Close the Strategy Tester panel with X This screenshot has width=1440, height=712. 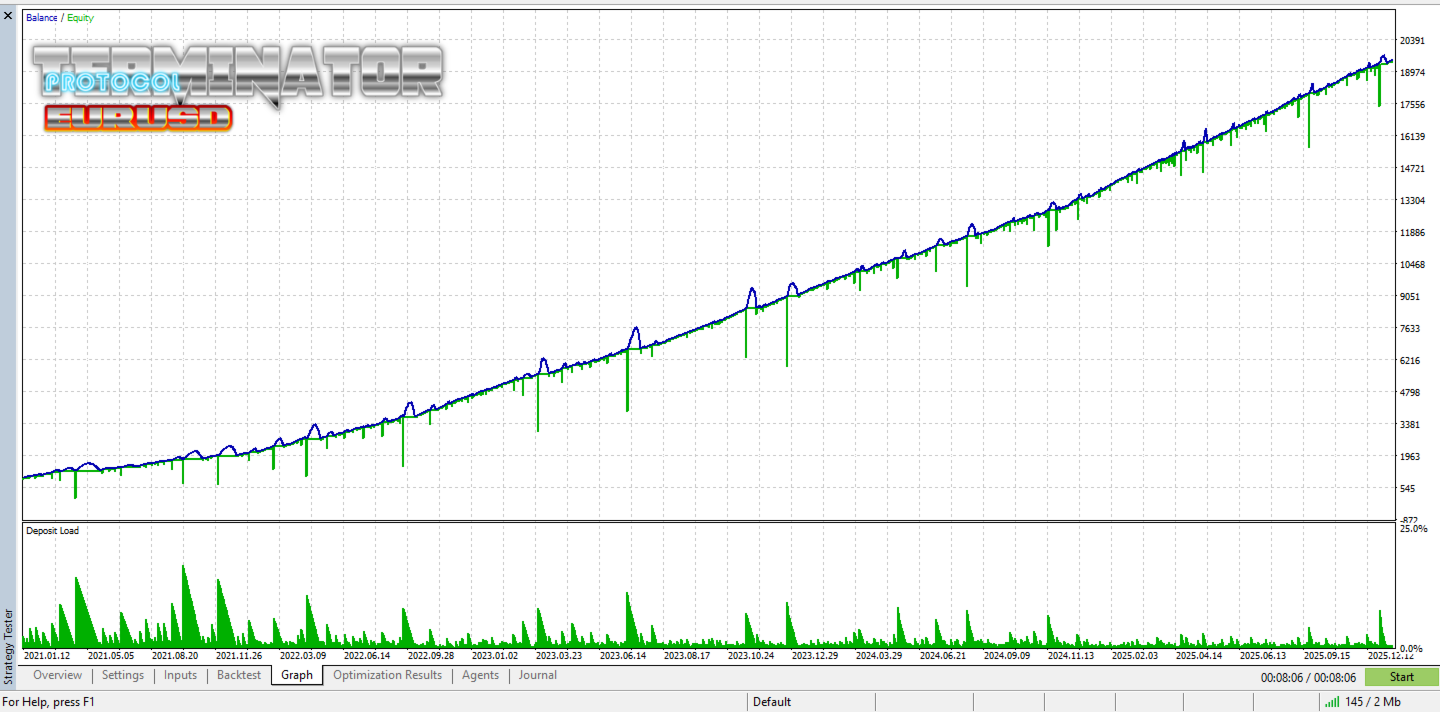tap(8, 15)
